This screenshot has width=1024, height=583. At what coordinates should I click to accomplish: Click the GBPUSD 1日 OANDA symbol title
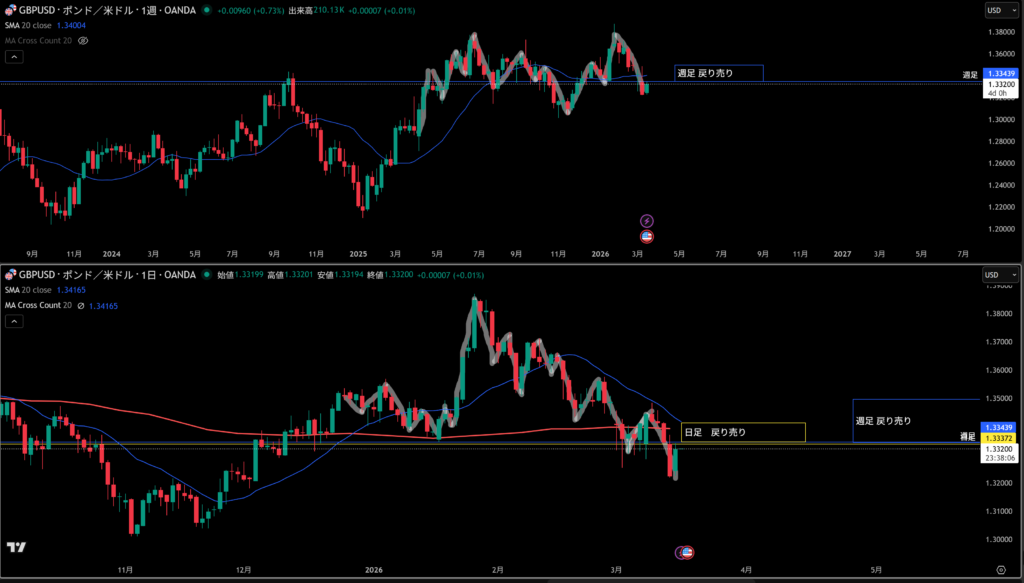(x=100, y=274)
